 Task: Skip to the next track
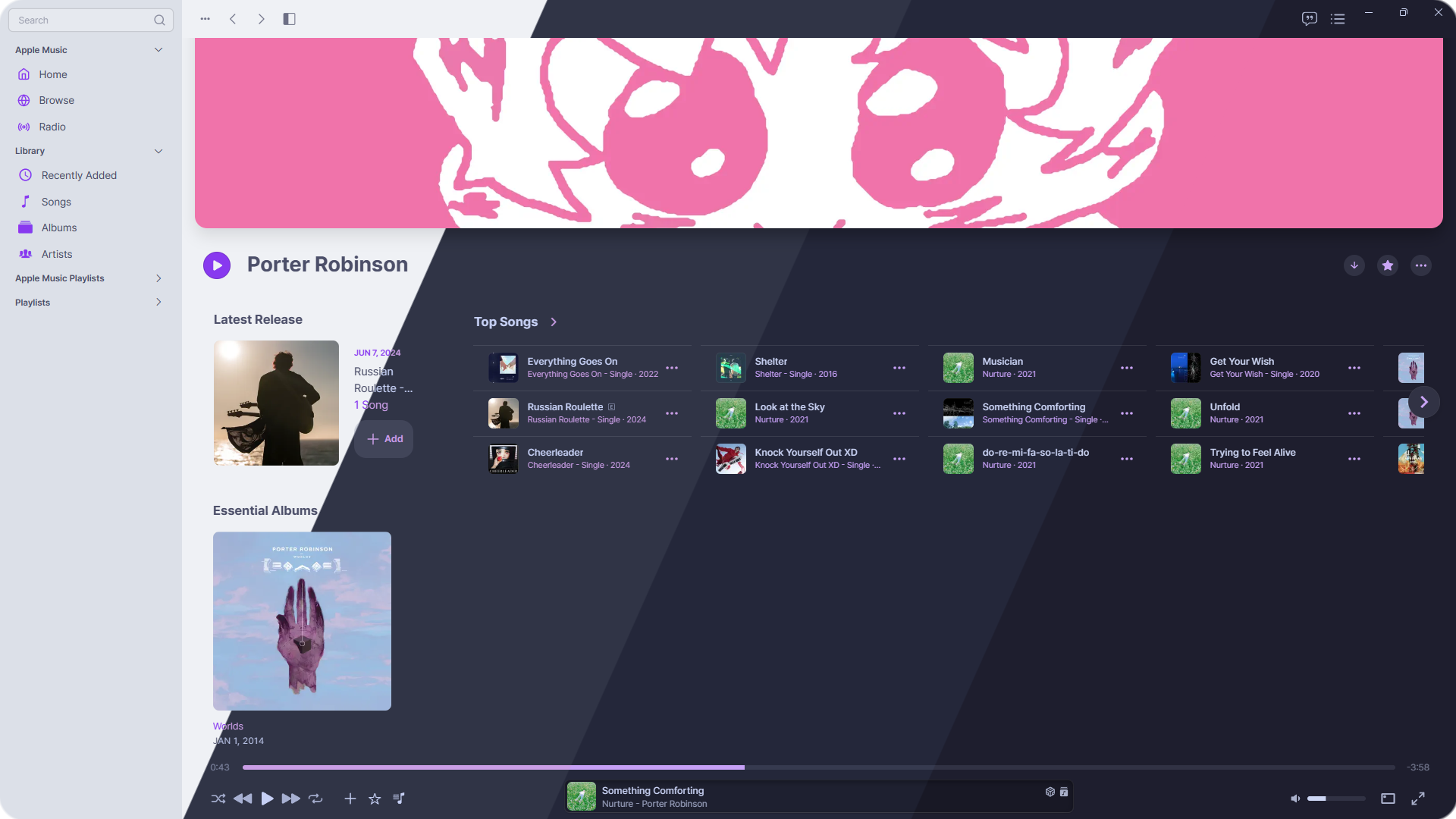pyautogui.click(x=290, y=799)
